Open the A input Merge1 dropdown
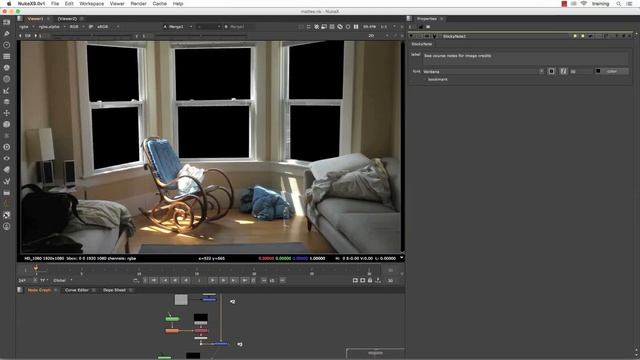This screenshot has width=640, height=360. 178,27
